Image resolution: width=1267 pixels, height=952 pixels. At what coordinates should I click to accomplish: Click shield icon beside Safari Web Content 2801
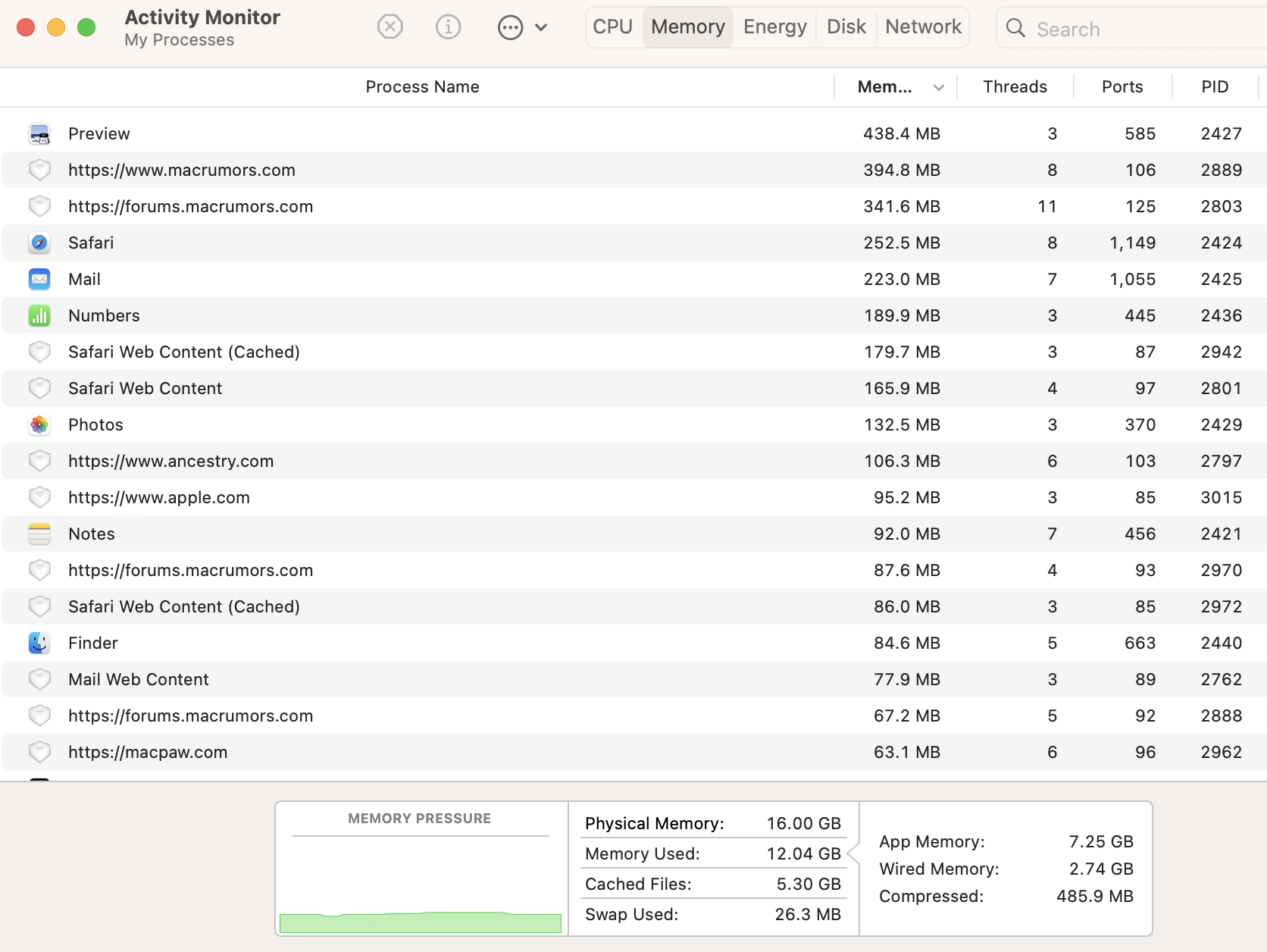(x=39, y=388)
